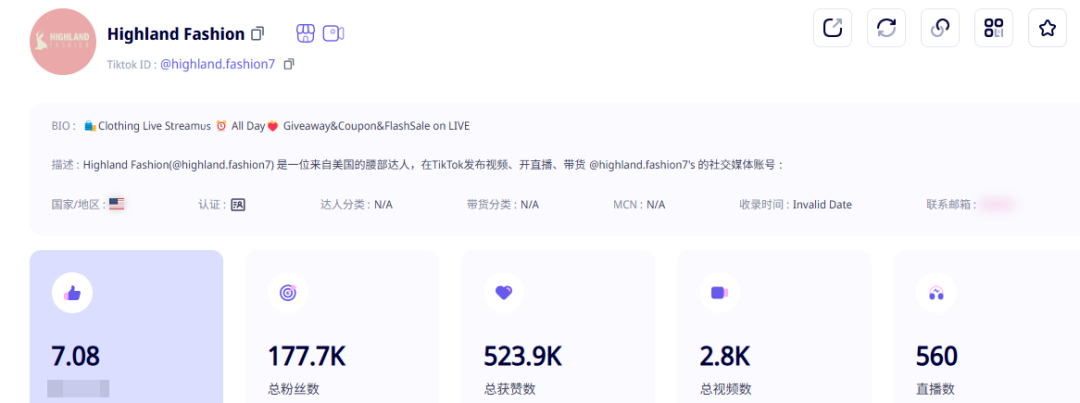Click the US flag country icon

click(116, 204)
